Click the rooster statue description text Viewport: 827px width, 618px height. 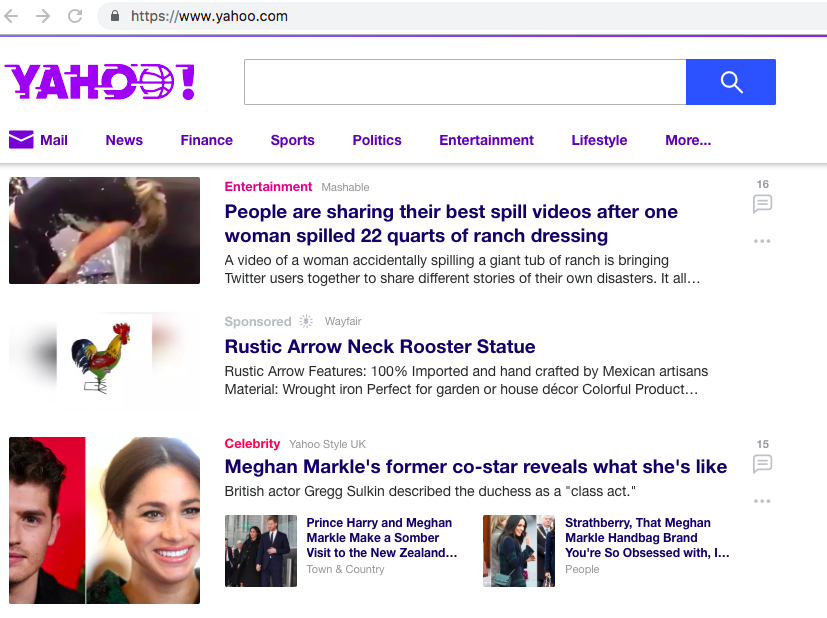pyautogui.click(x=466, y=380)
